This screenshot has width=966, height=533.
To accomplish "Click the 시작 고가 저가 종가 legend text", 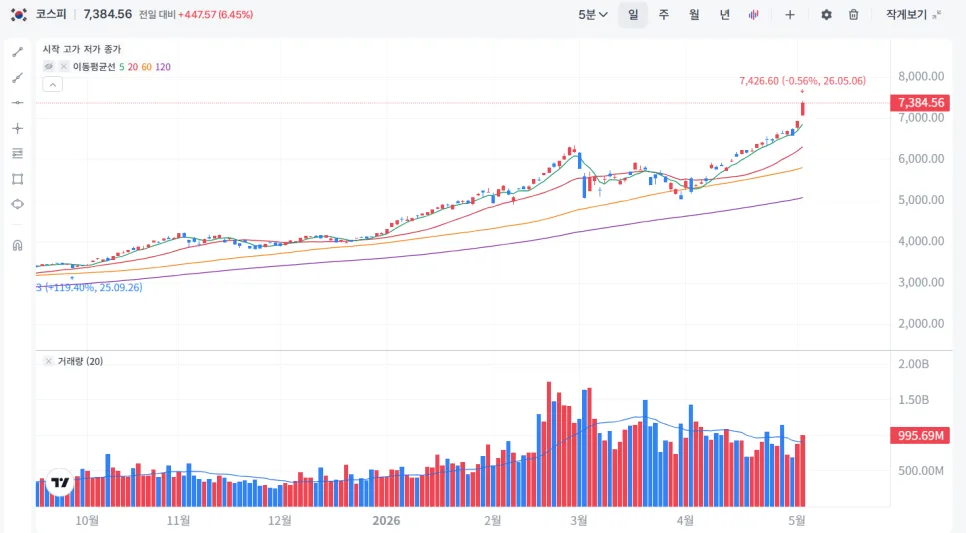I will point(82,49).
